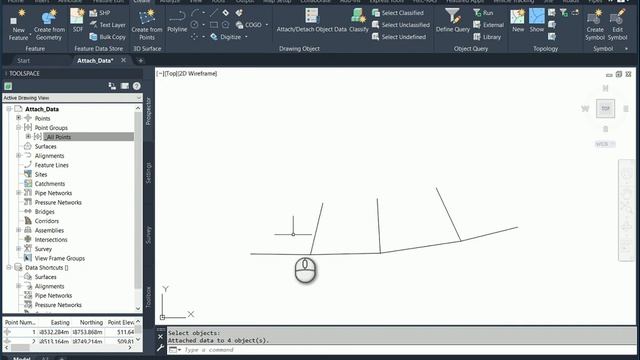This screenshot has width=640, height=360.
Task: Select the Polyline tool
Action: (x=177, y=21)
